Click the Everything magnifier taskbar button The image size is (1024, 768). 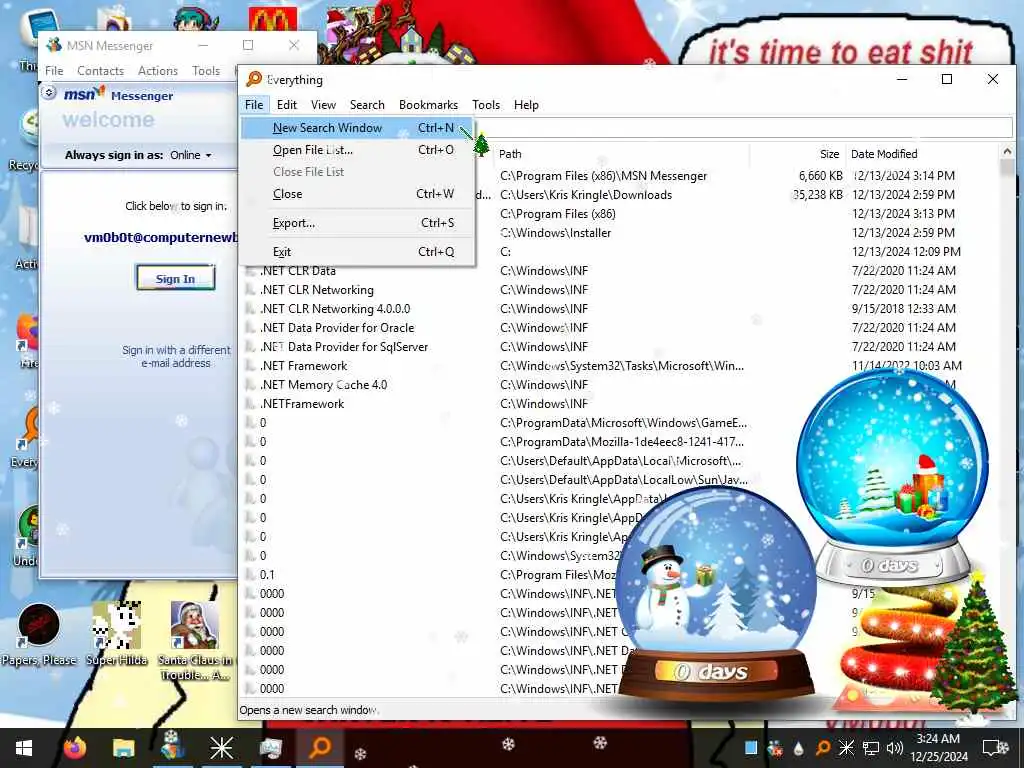[x=320, y=748]
